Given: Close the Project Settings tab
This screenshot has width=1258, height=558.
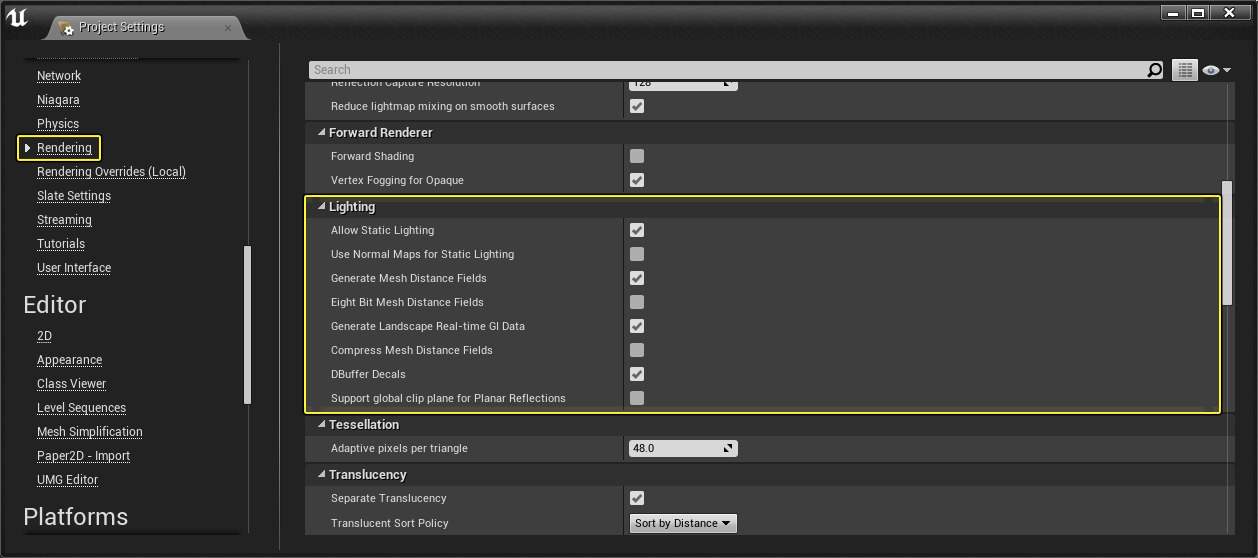Looking at the screenshot, I should 228,28.
